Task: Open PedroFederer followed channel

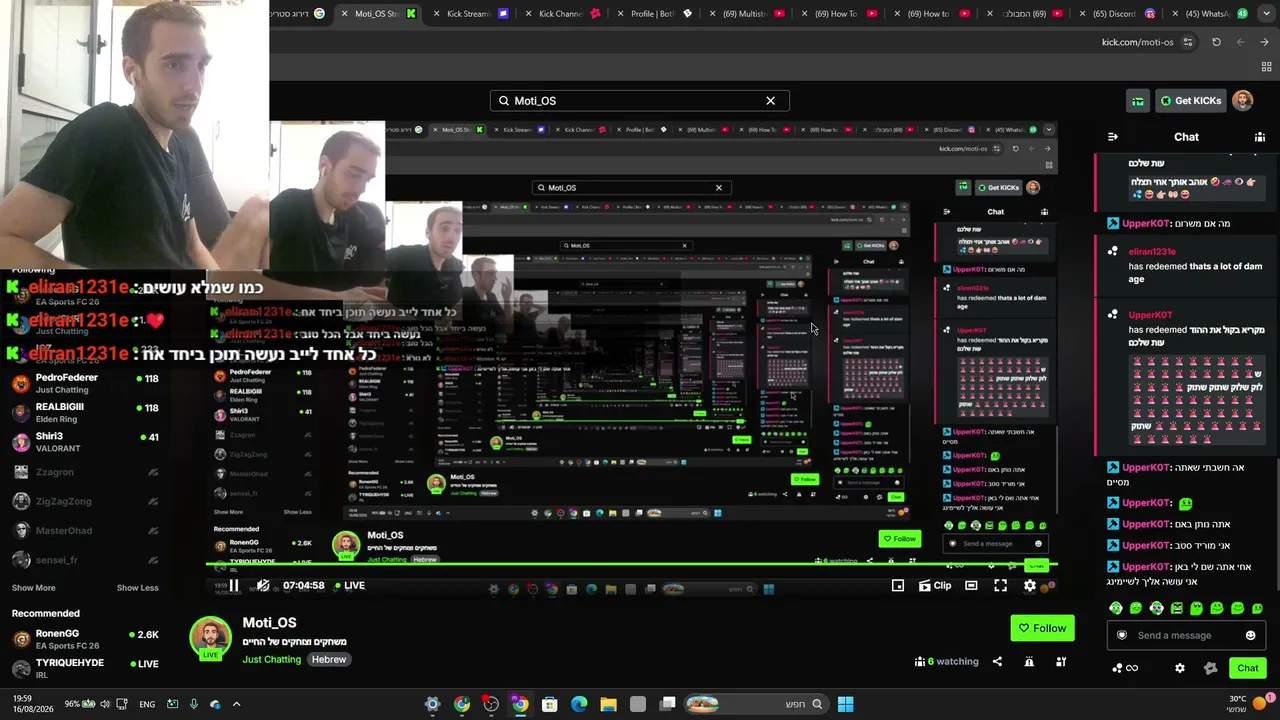Action: tap(84, 383)
